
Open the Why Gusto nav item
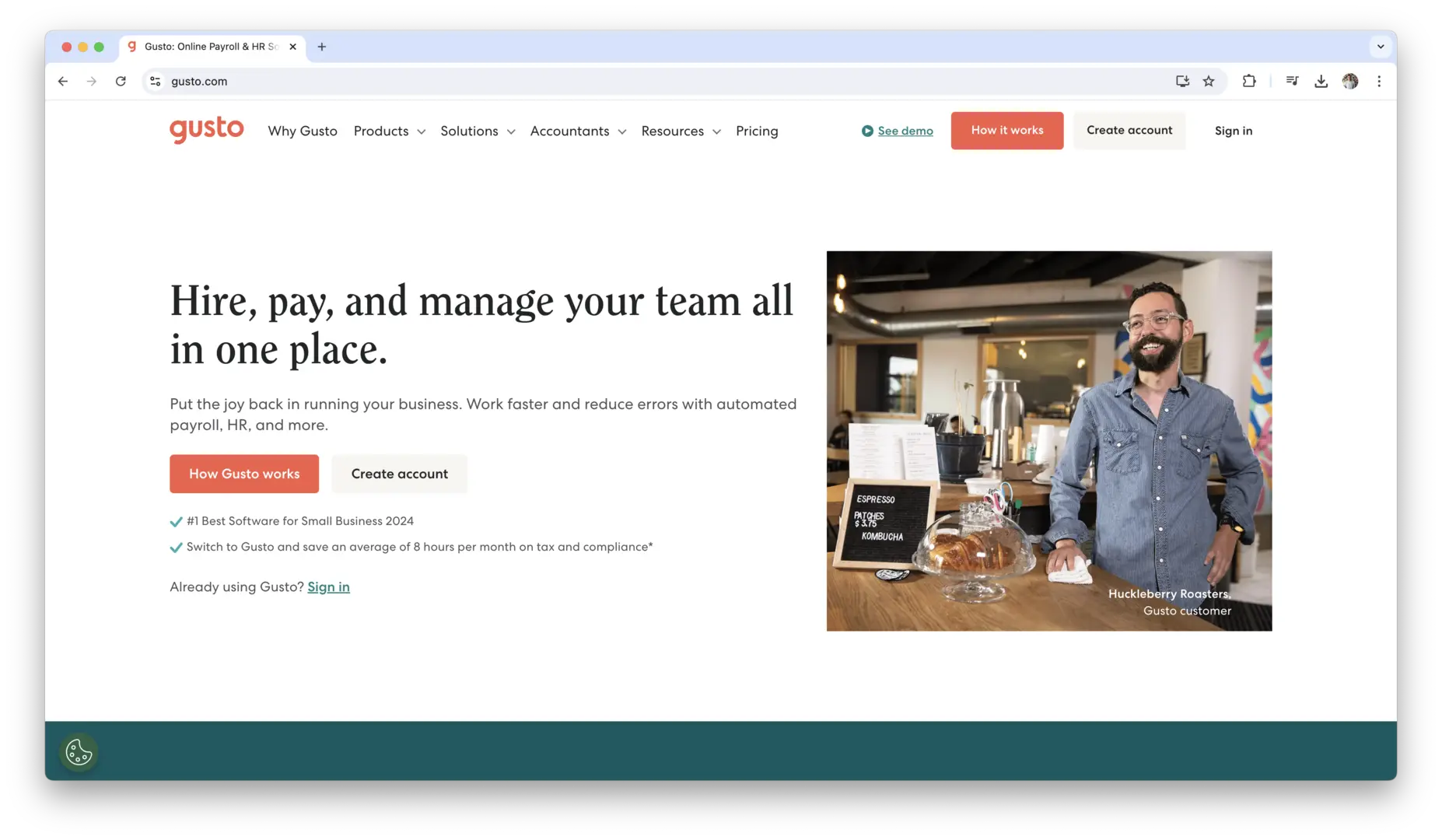pyautogui.click(x=303, y=131)
